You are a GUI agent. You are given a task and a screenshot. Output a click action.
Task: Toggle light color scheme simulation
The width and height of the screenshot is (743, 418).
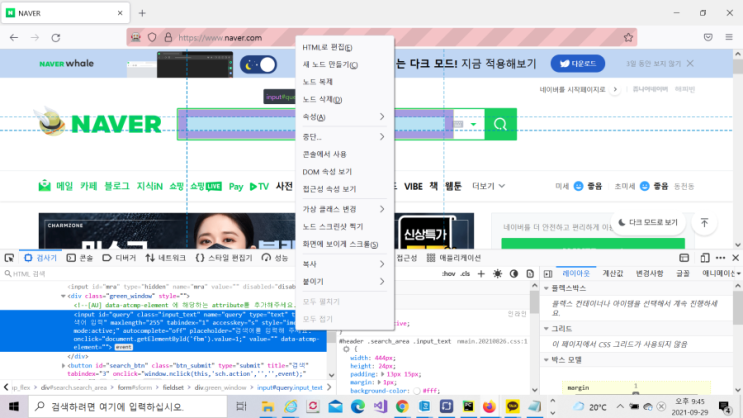(x=497, y=273)
